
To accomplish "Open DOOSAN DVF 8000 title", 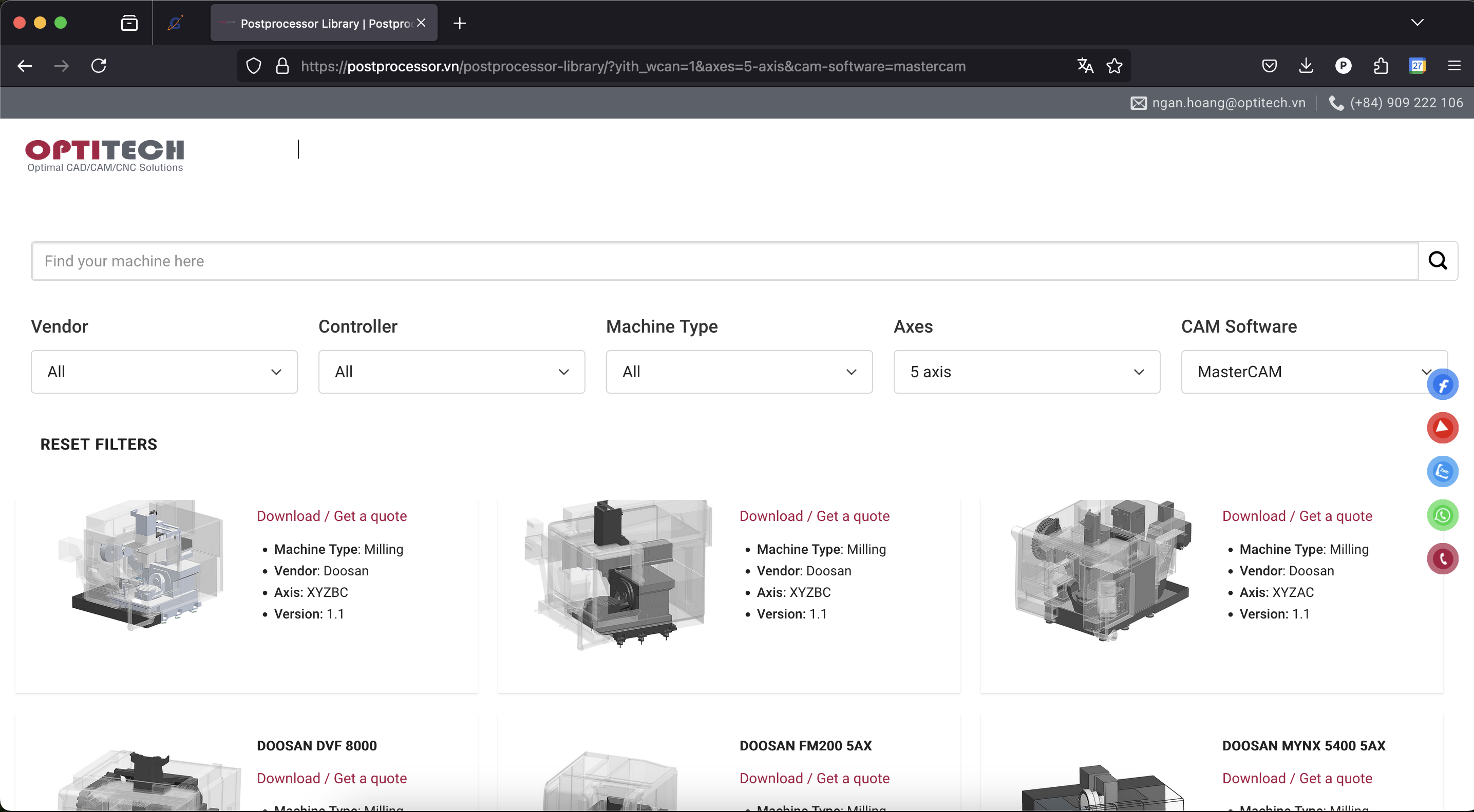I will coord(317,746).
